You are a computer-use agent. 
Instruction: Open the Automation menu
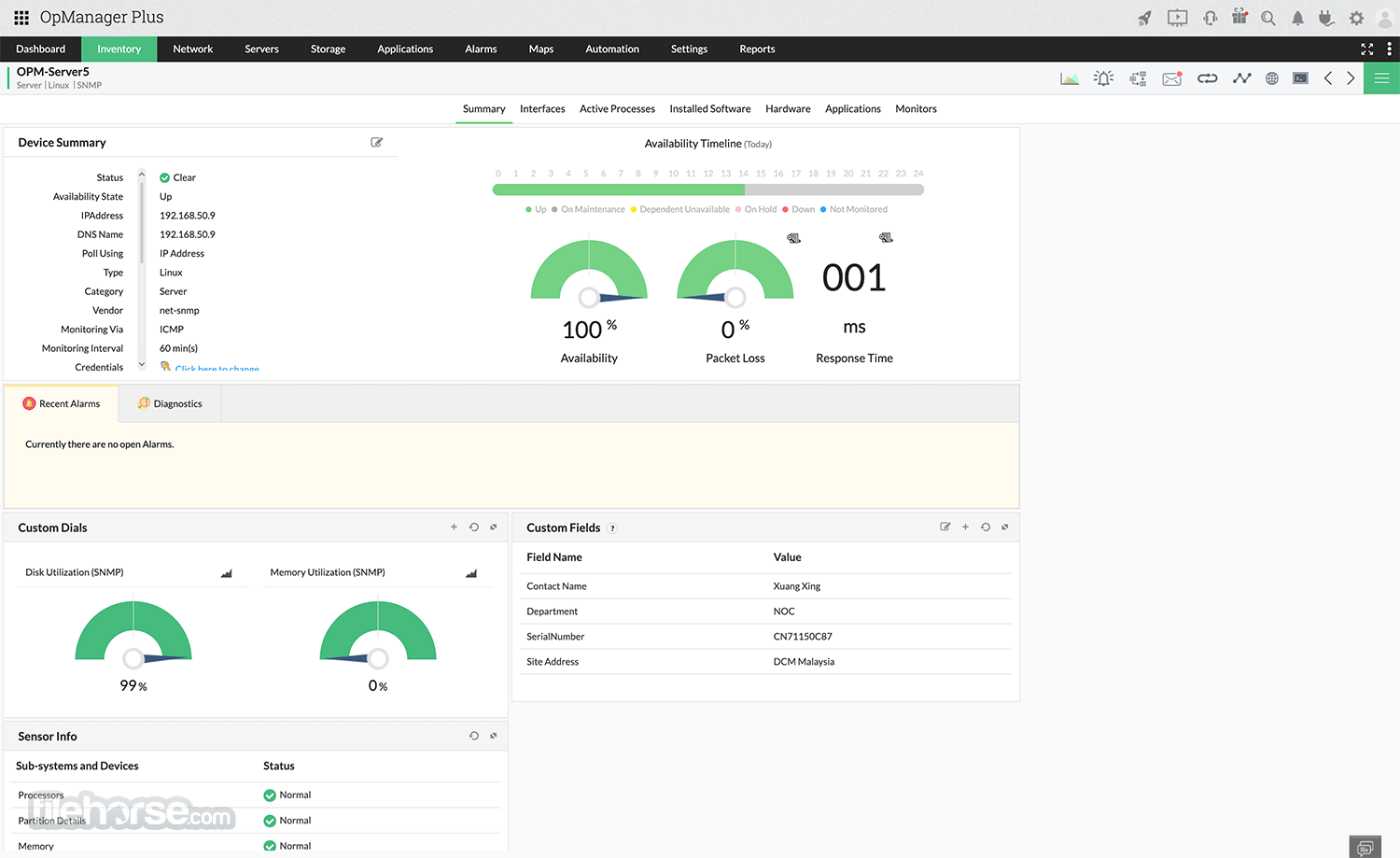coord(612,49)
